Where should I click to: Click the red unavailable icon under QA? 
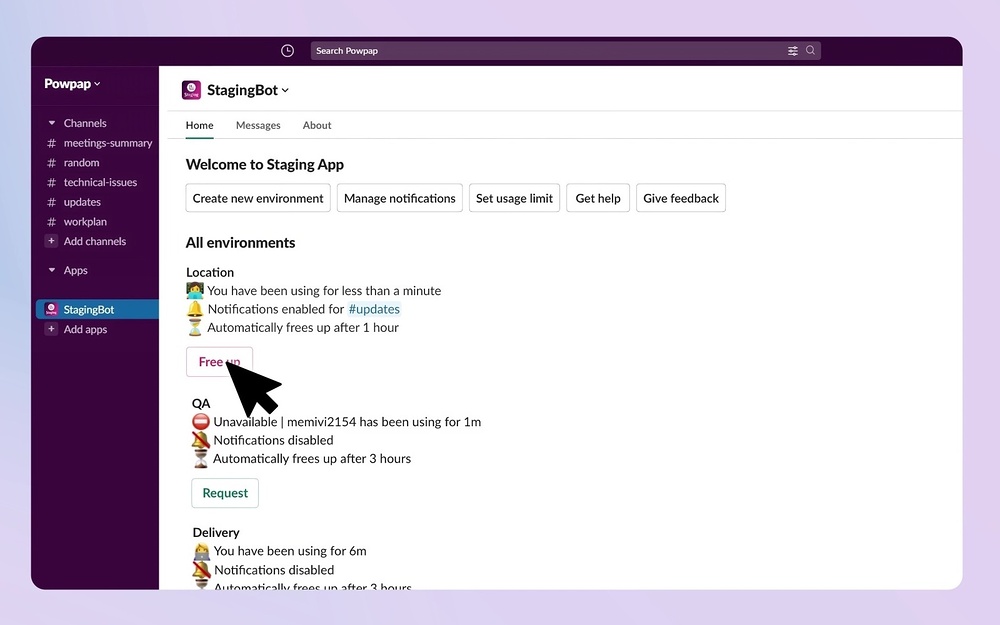coord(201,422)
